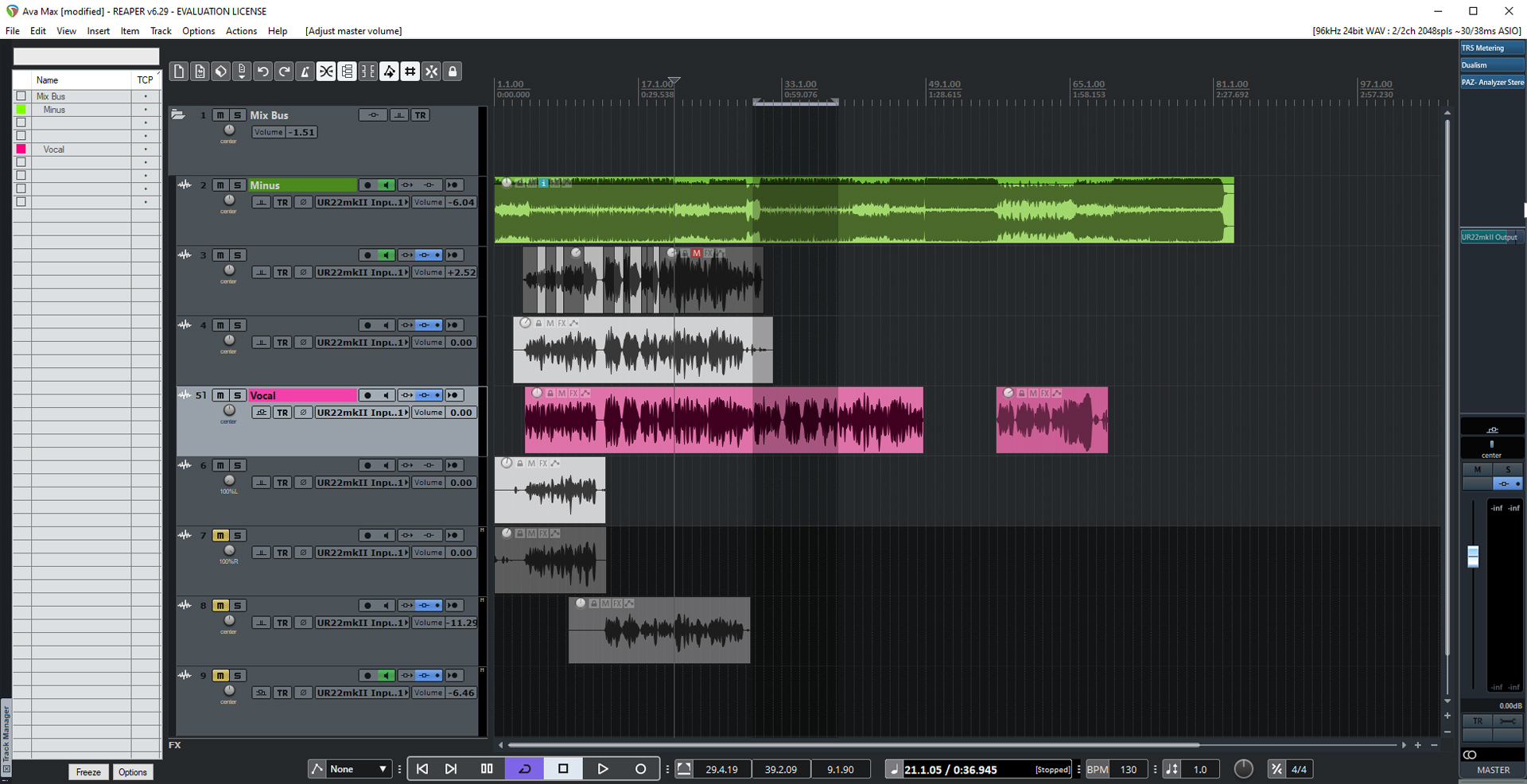This screenshot has height=784, width=1527.
Task: Mute the Mix Bus track
Action: pos(220,115)
